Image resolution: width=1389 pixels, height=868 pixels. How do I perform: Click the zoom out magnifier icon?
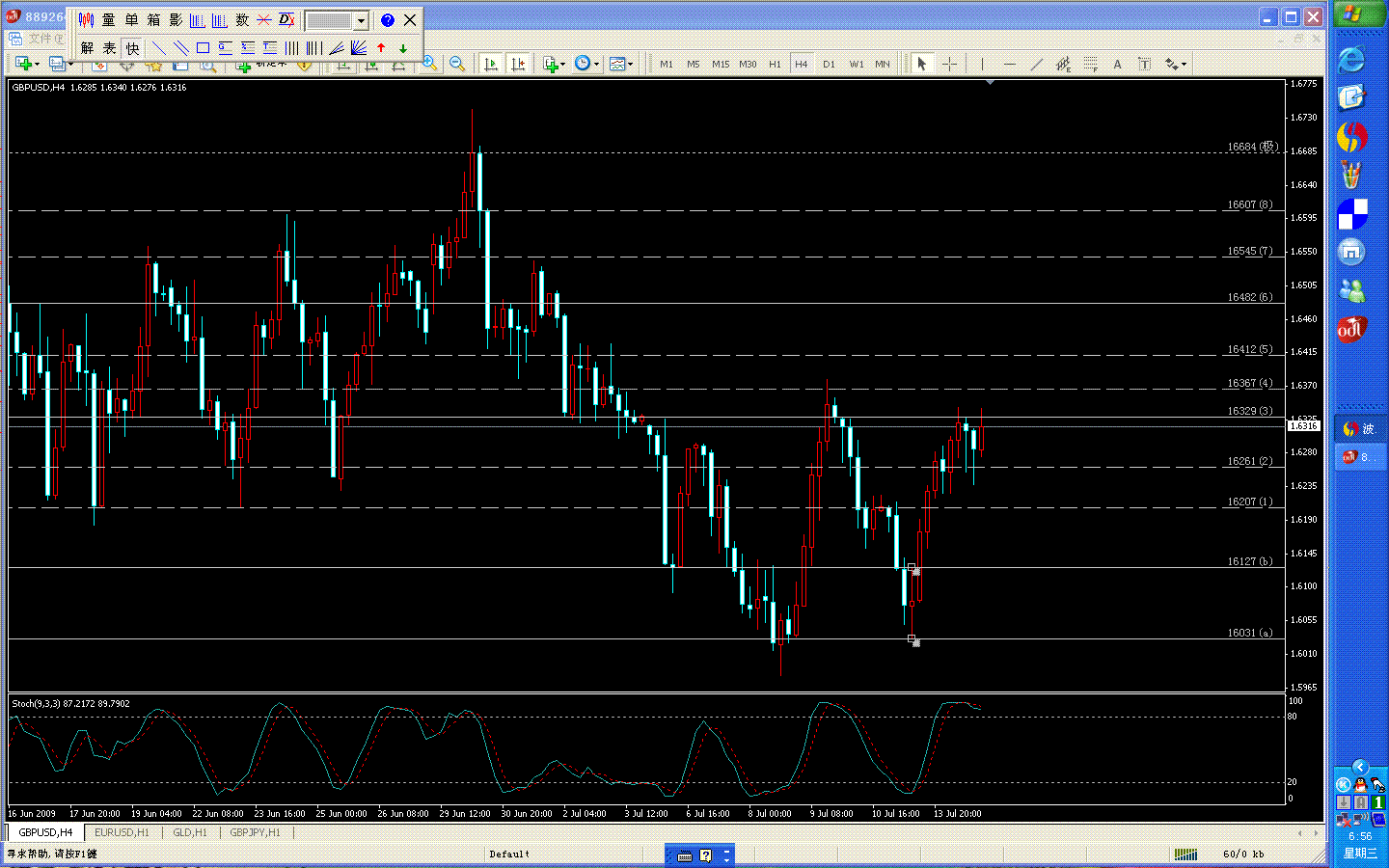(457, 64)
